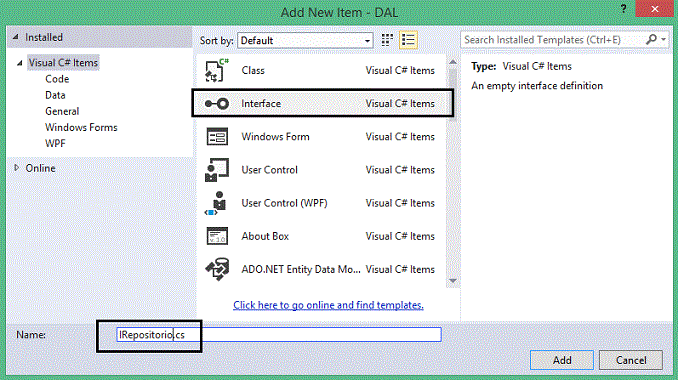Follow the go online and find templates link
Image resolution: width=678 pixels, height=380 pixels.
coord(328,305)
